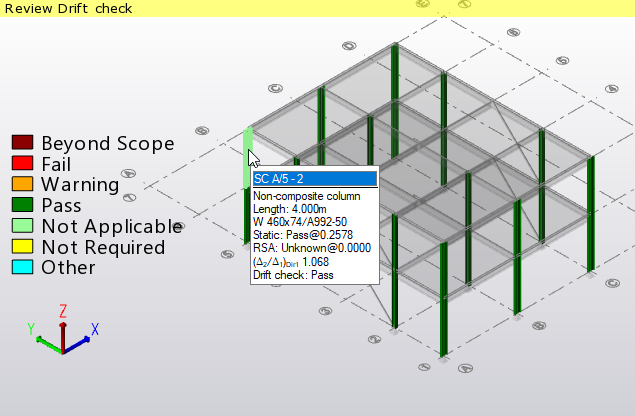
Task: Click the orange Warning legend swatch
Action: 22,184
